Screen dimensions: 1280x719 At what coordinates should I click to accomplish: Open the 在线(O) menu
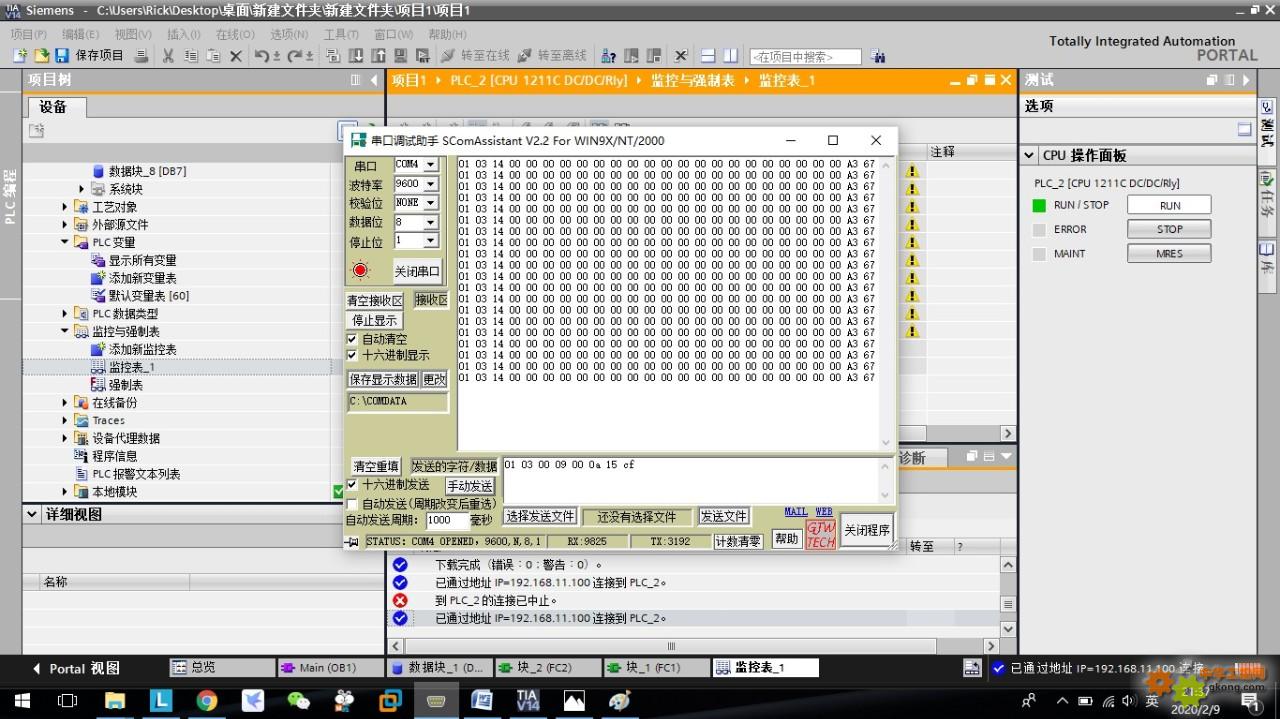(x=236, y=34)
